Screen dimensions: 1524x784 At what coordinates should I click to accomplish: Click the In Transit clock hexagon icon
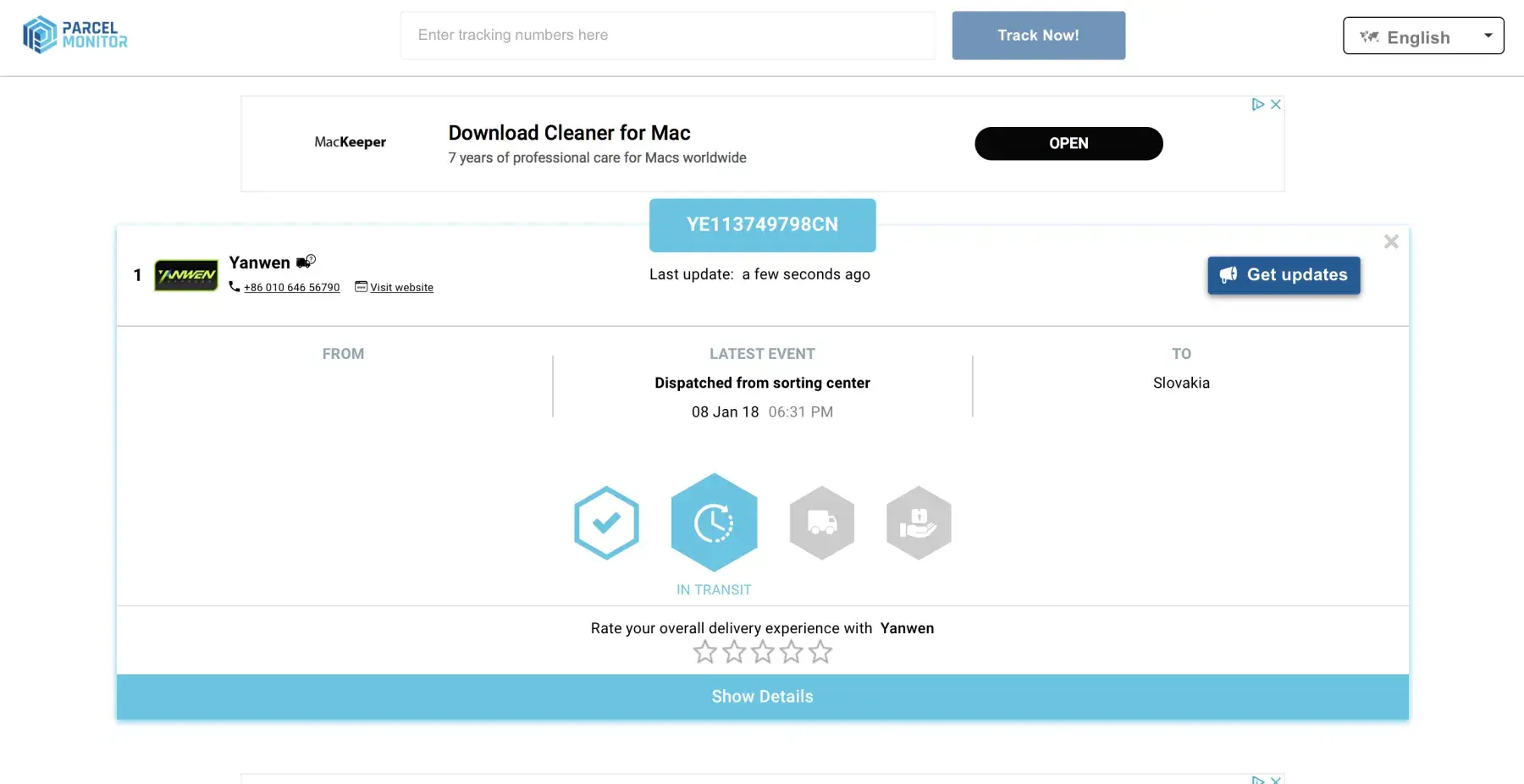pos(714,522)
